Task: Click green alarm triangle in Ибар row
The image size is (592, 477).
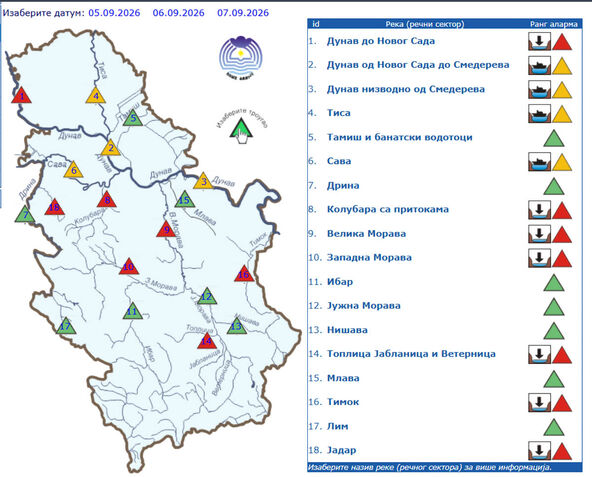Action: pos(553,282)
